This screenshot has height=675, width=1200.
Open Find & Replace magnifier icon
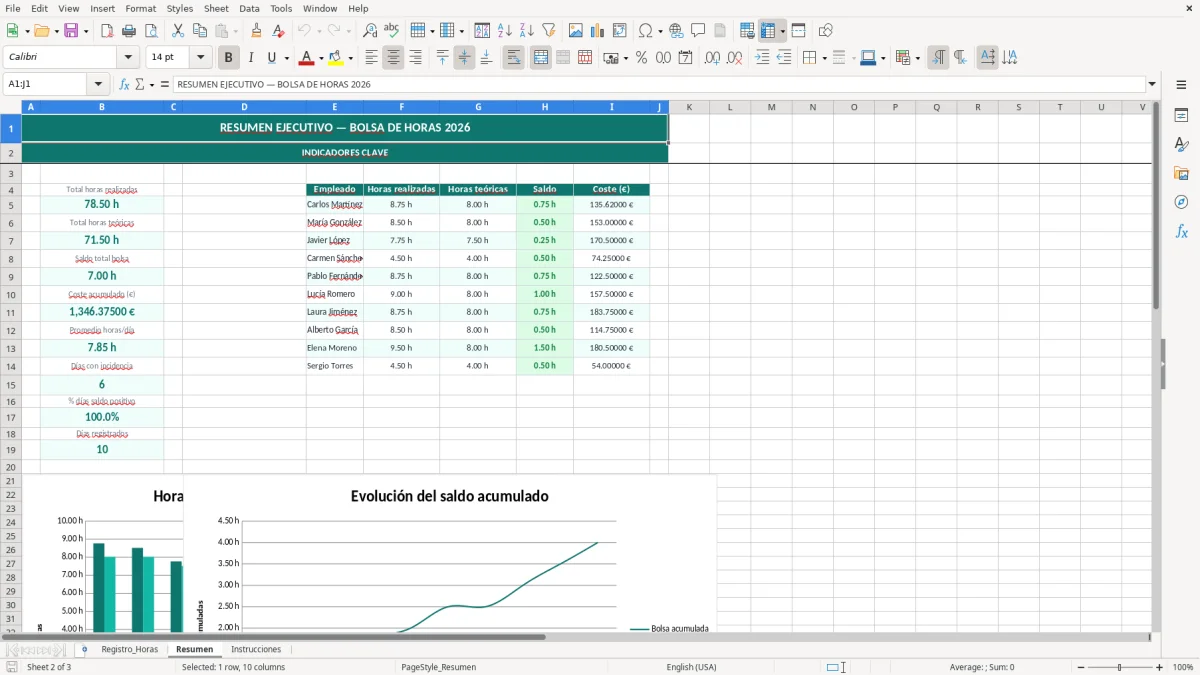click(370, 31)
